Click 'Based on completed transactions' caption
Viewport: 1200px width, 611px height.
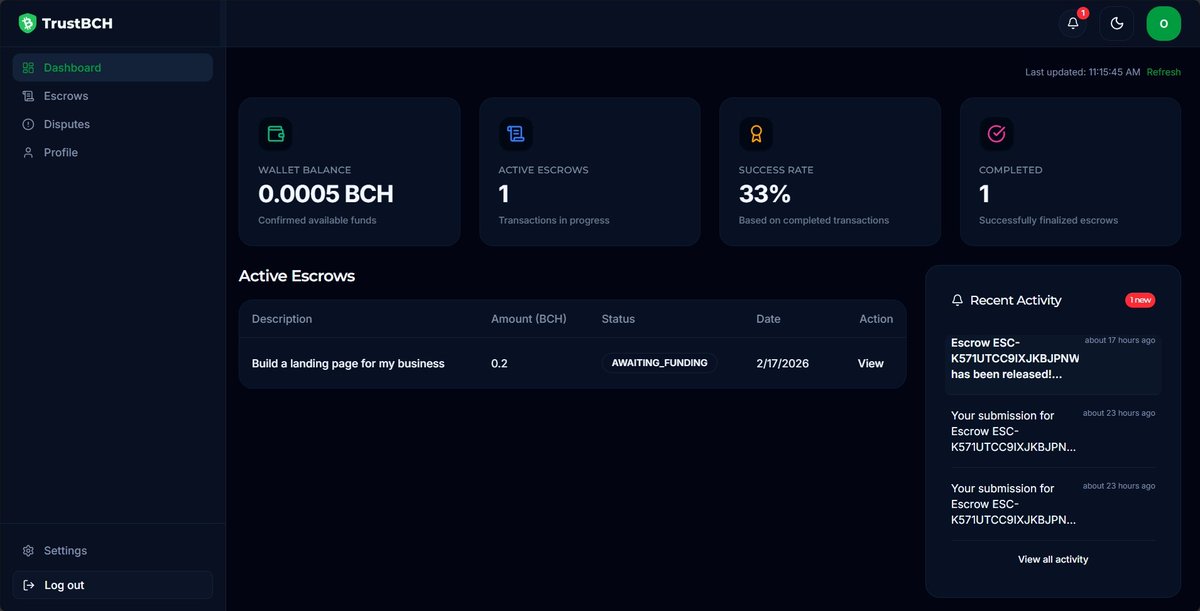814,220
